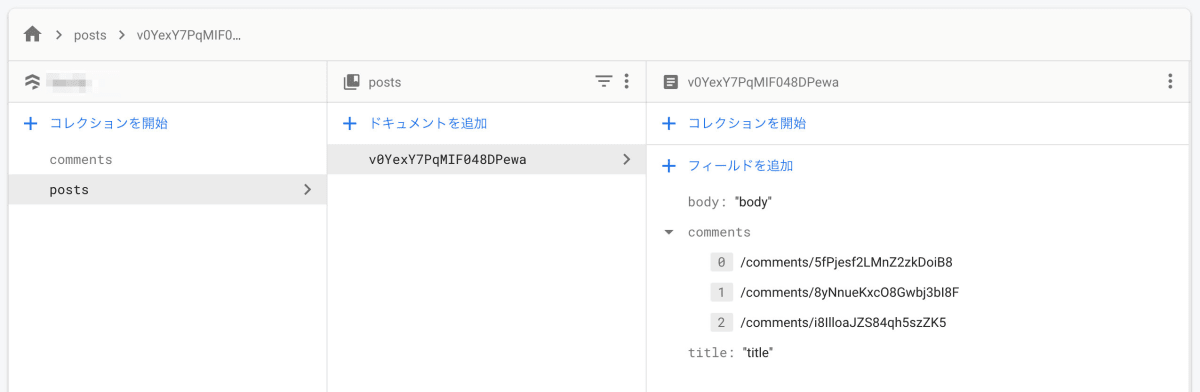Image resolution: width=1200 pixels, height=392 pixels.
Task: Click plus icon beside フィールドを追加
Action: (x=669, y=166)
